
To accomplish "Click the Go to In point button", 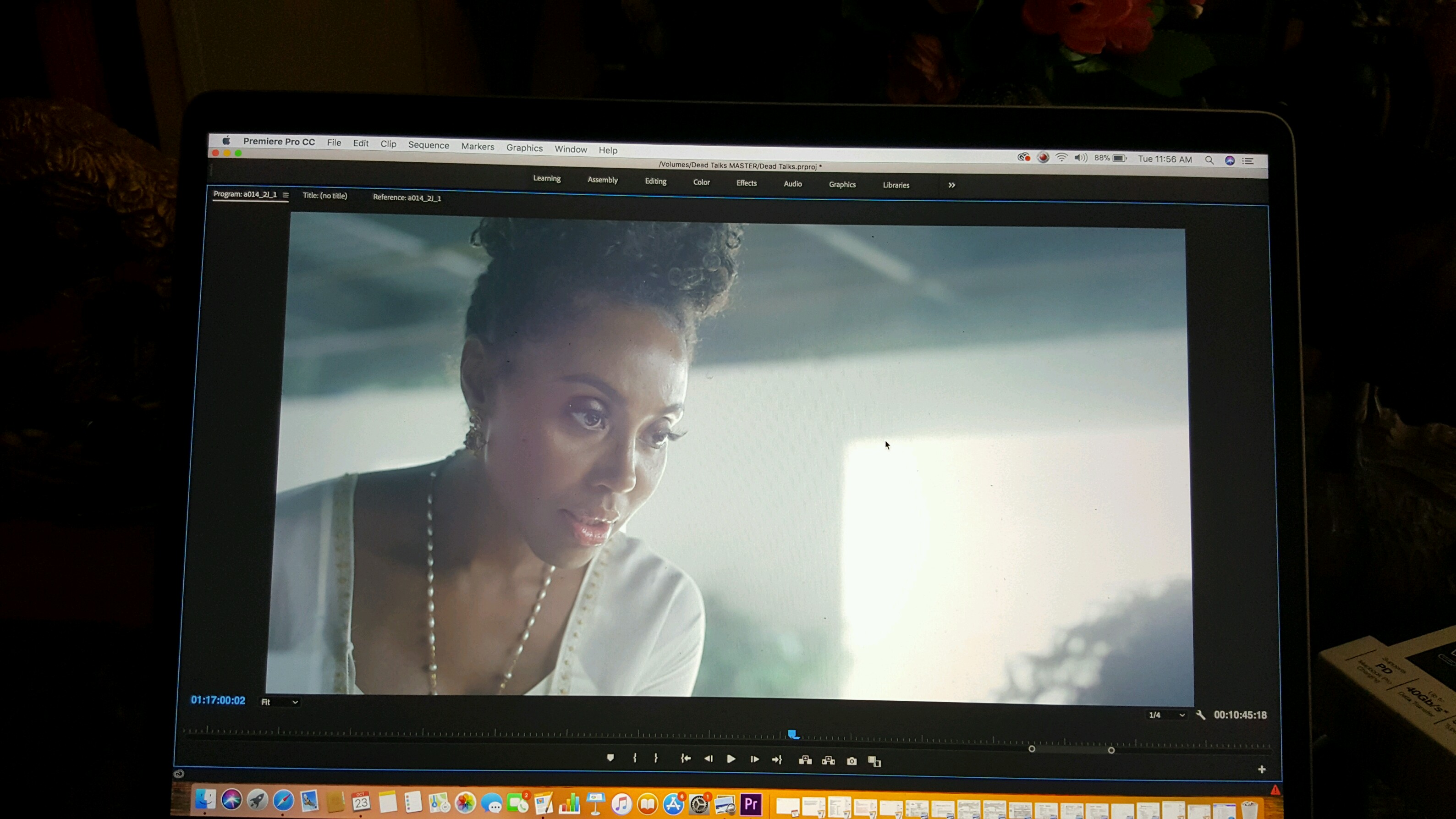I will 686,759.
